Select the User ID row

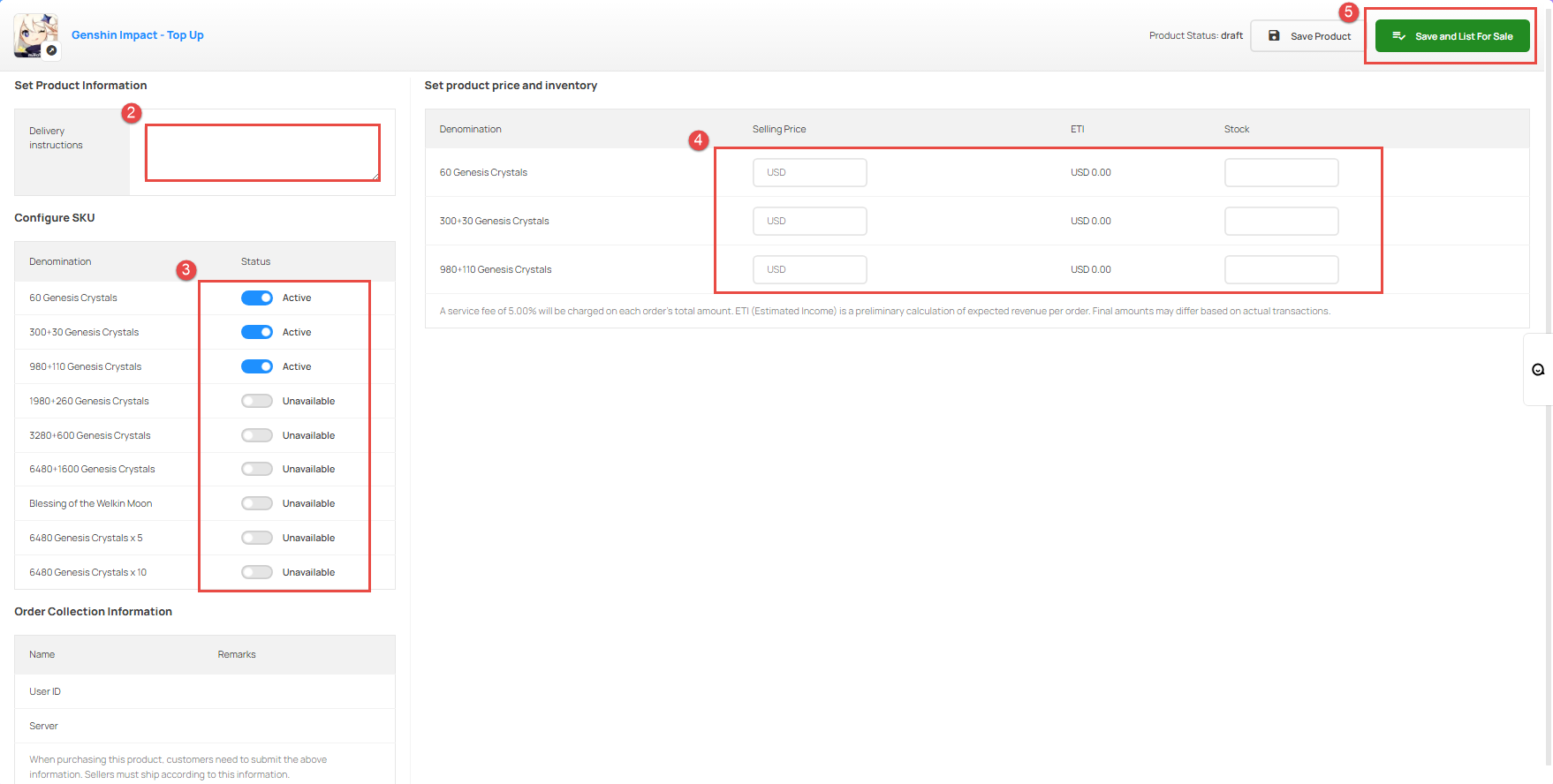(205, 691)
